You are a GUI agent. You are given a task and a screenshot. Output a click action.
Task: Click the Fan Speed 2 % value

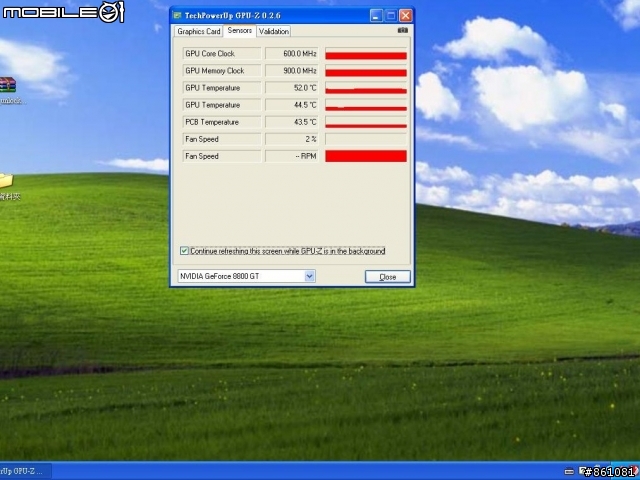coord(291,139)
